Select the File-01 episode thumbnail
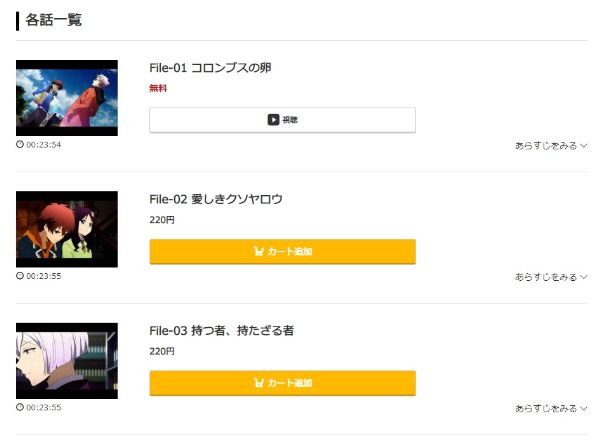Viewport: 600px width, 441px height. [x=67, y=98]
